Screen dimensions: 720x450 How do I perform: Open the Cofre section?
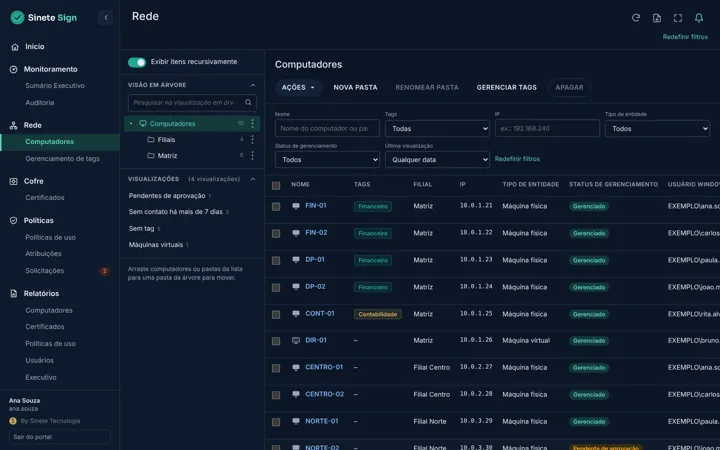coord(34,181)
